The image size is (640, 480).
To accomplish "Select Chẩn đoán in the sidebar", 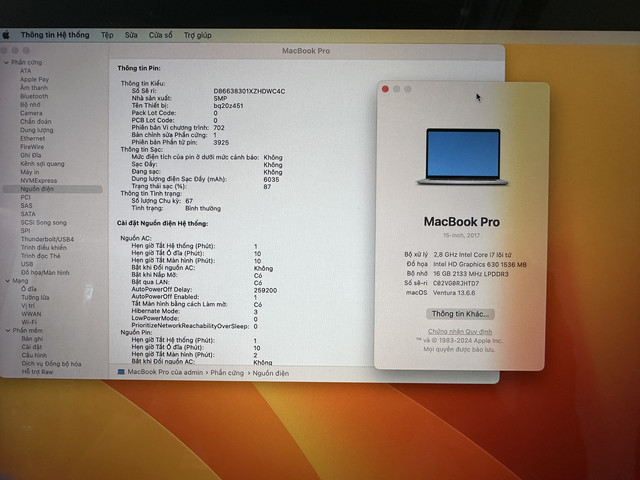I will 36,121.
